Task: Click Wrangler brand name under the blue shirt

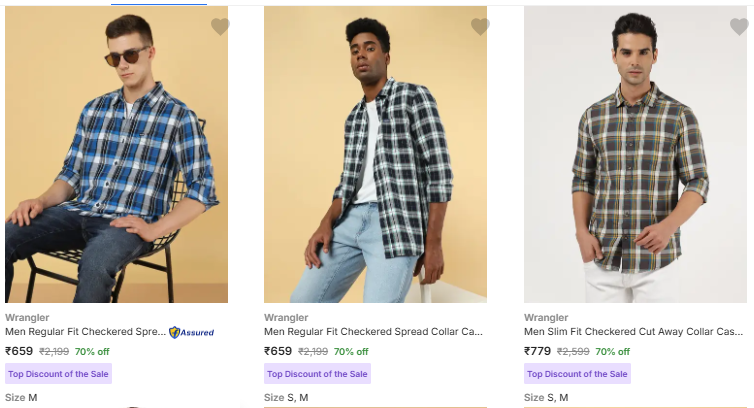Action: (x=27, y=318)
